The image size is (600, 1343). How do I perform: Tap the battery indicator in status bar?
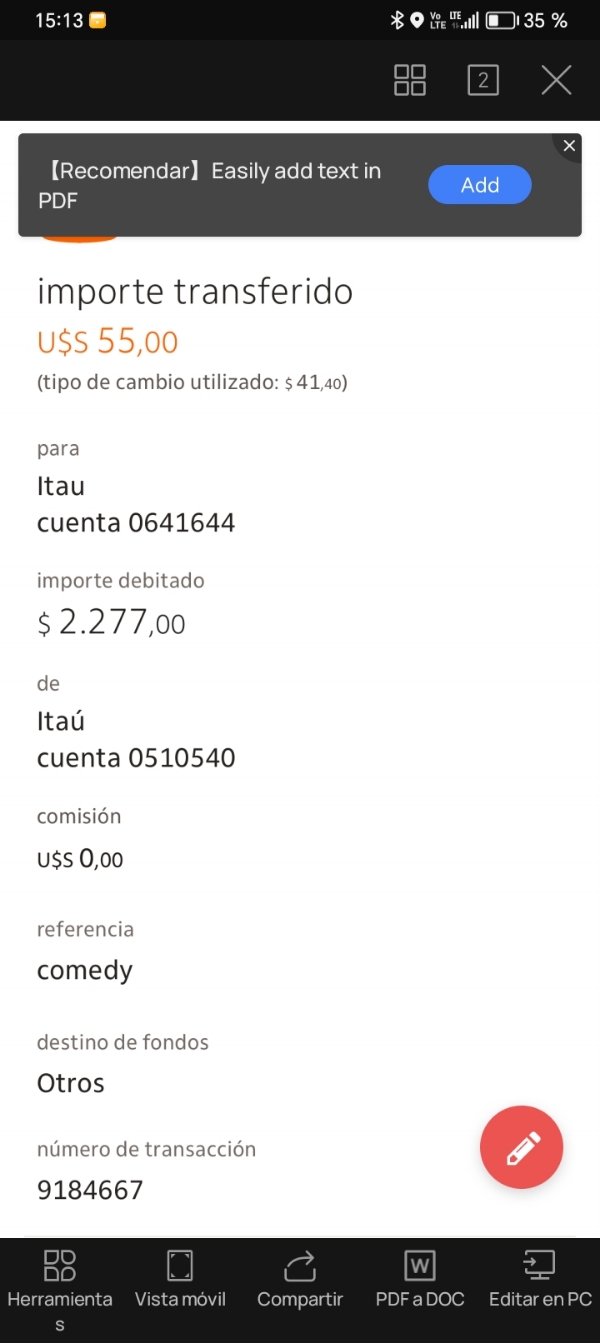point(500,20)
